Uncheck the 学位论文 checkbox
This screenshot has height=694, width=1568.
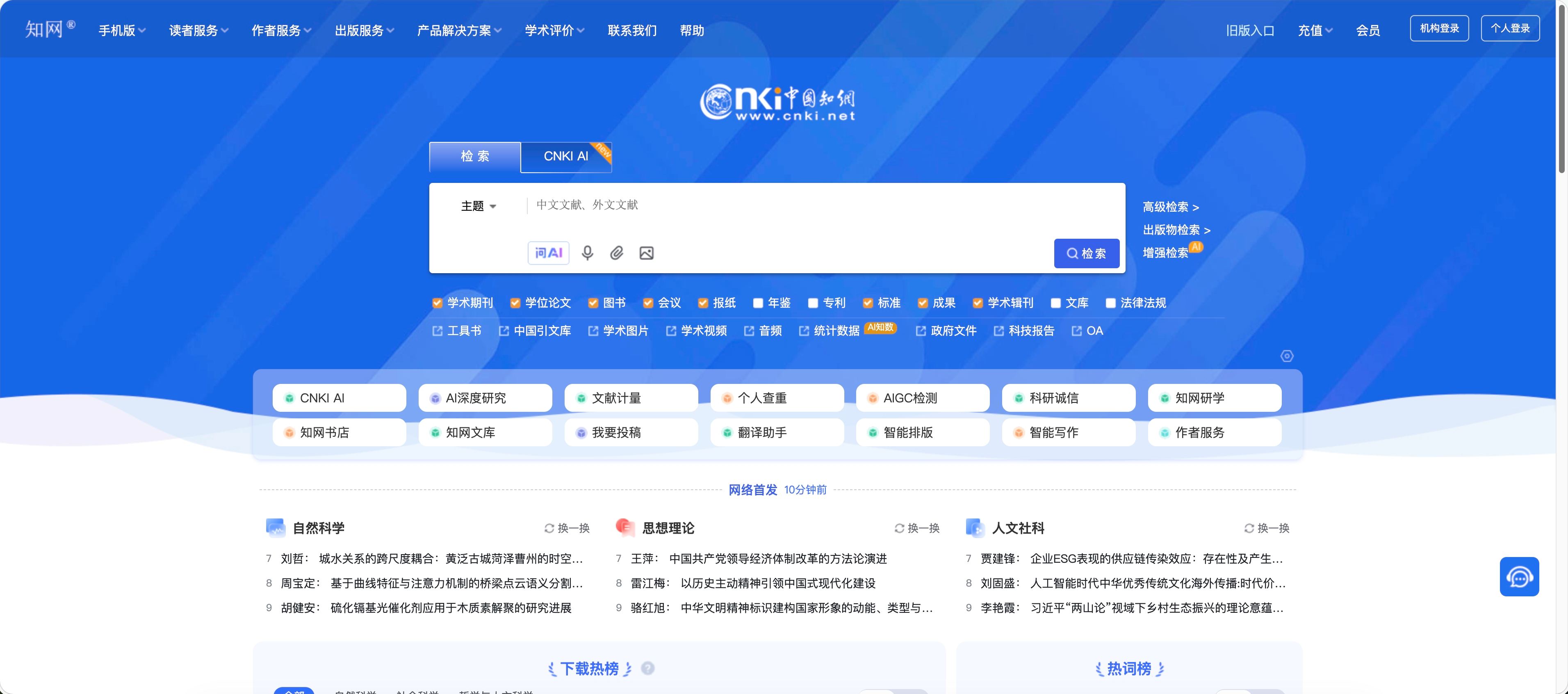pos(515,303)
